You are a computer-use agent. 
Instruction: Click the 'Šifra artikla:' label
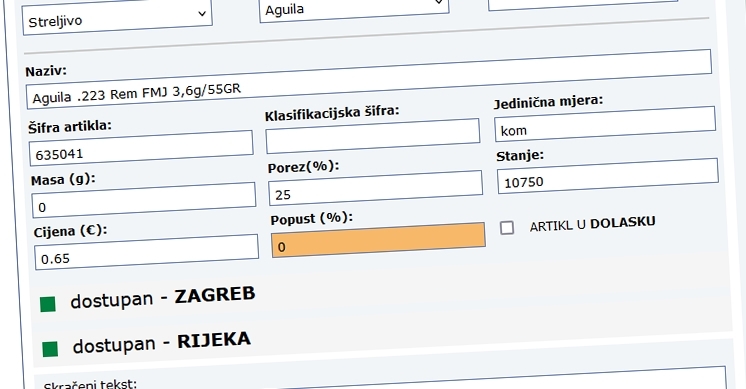tap(69, 127)
